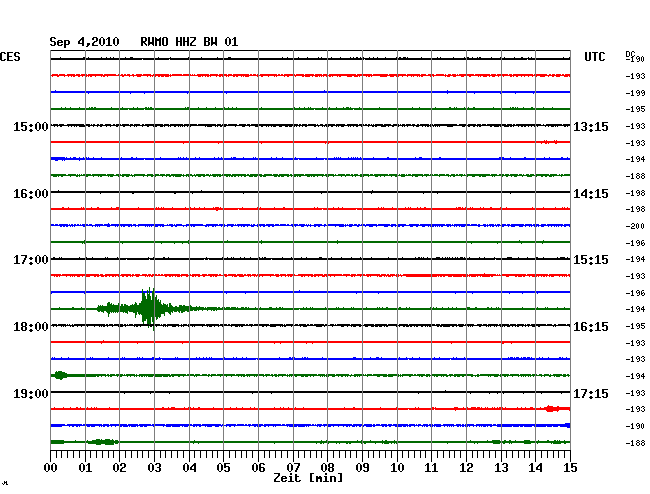650x494 pixels.
Task: Click the large green seismic event peak near minute 03
Action: 148,309
